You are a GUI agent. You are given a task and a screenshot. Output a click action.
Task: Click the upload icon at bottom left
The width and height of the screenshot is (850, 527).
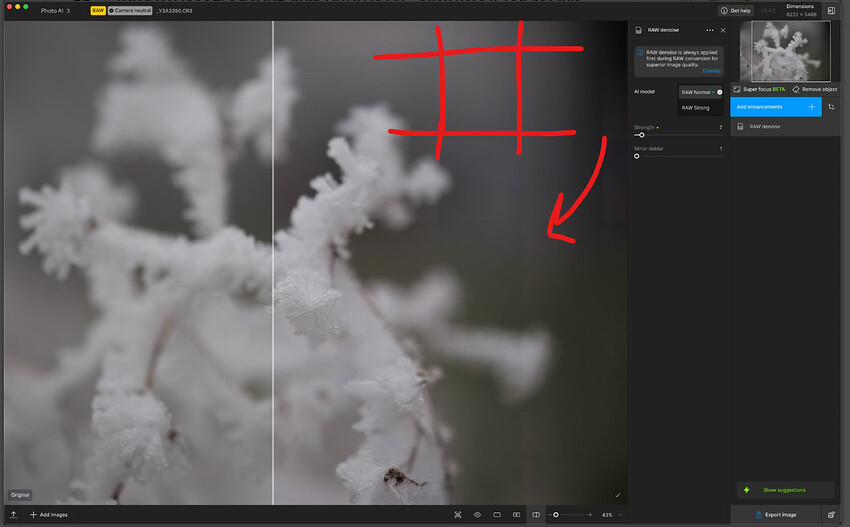tap(14, 515)
